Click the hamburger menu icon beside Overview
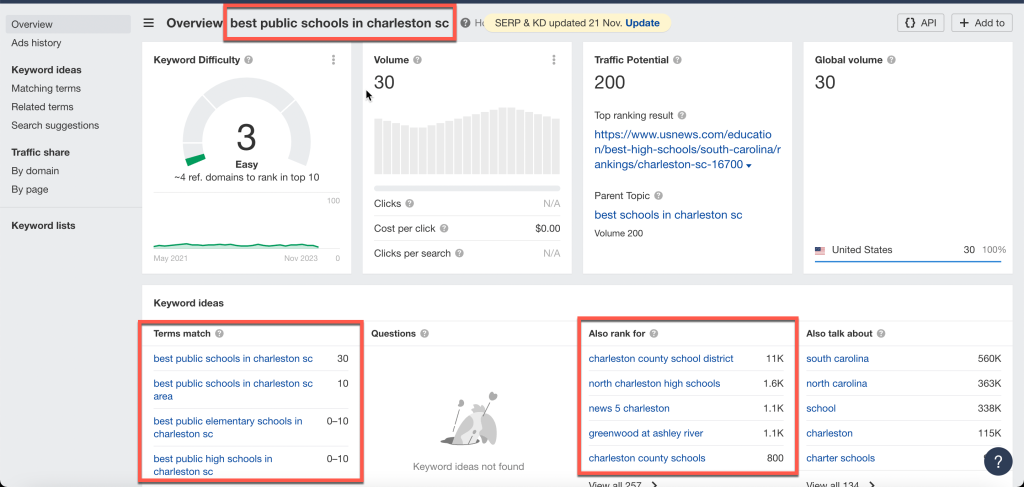 tap(149, 23)
